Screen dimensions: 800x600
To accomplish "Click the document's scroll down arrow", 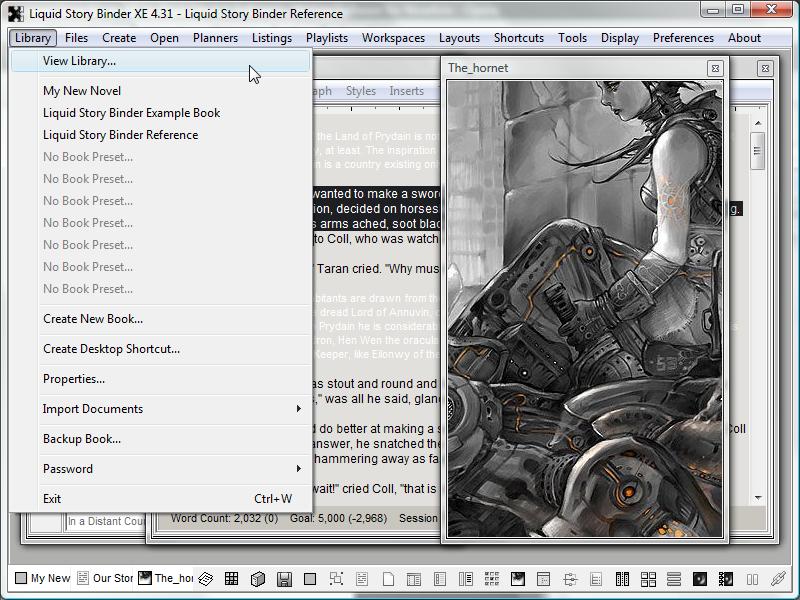I will [x=757, y=497].
